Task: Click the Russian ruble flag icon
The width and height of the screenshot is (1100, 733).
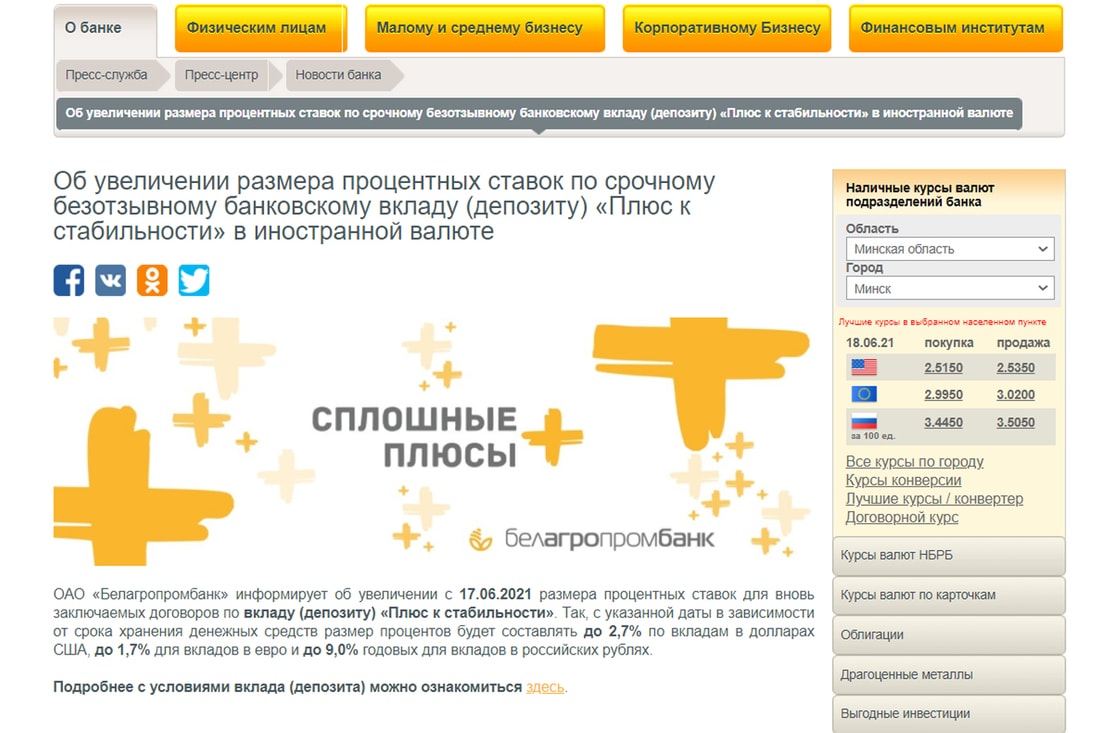Action: (864, 422)
